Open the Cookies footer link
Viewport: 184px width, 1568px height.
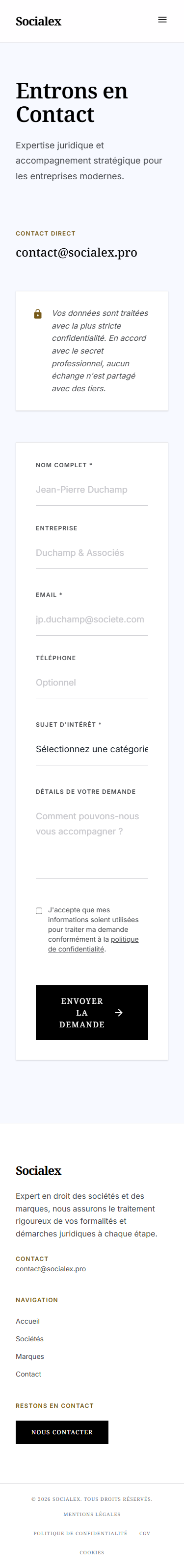pyautogui.click(x=92, y=1552)
